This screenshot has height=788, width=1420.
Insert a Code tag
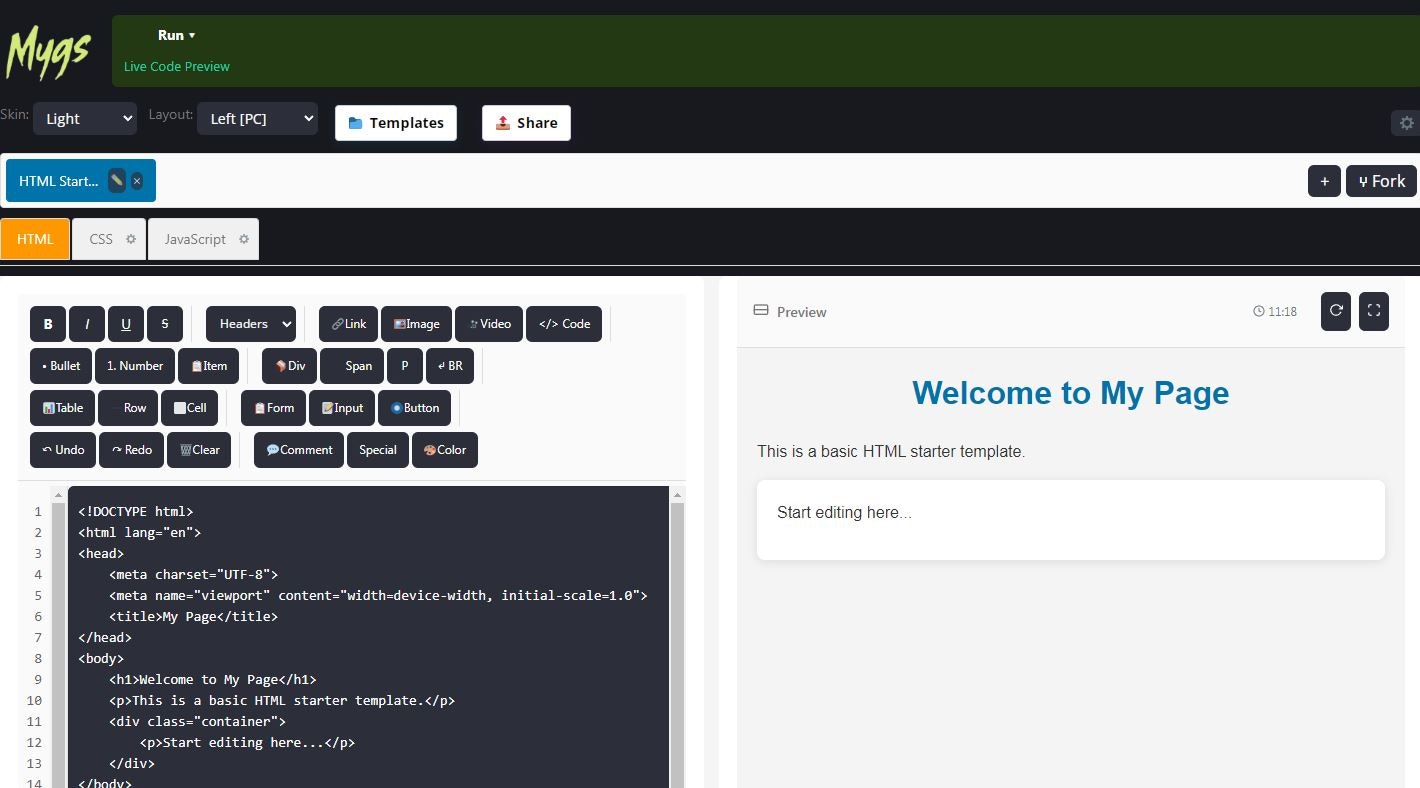coord(564,324)
